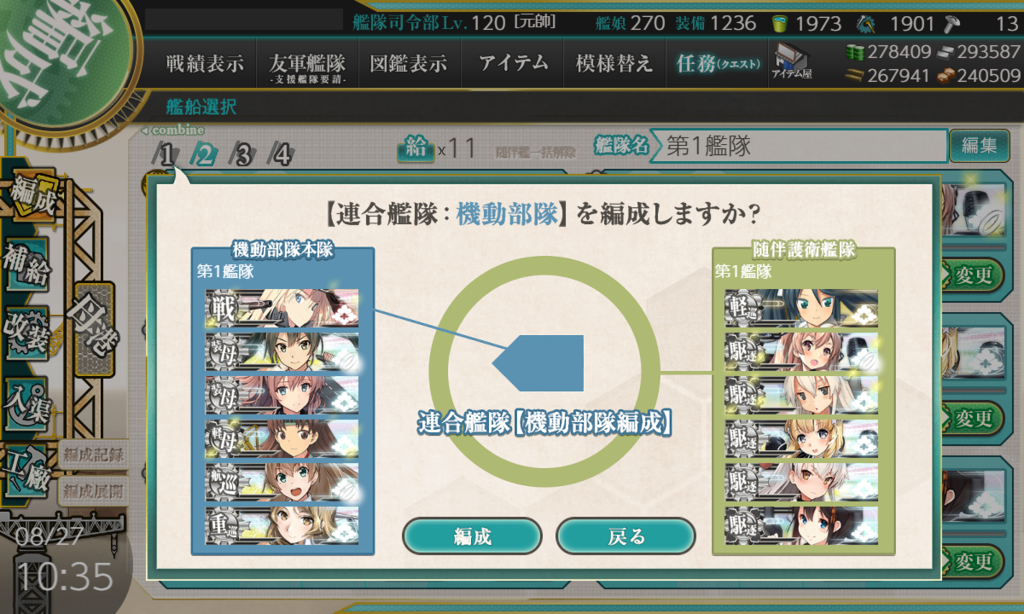Switch to fleet tab 2
The image size is (1024, 614).
204,155
